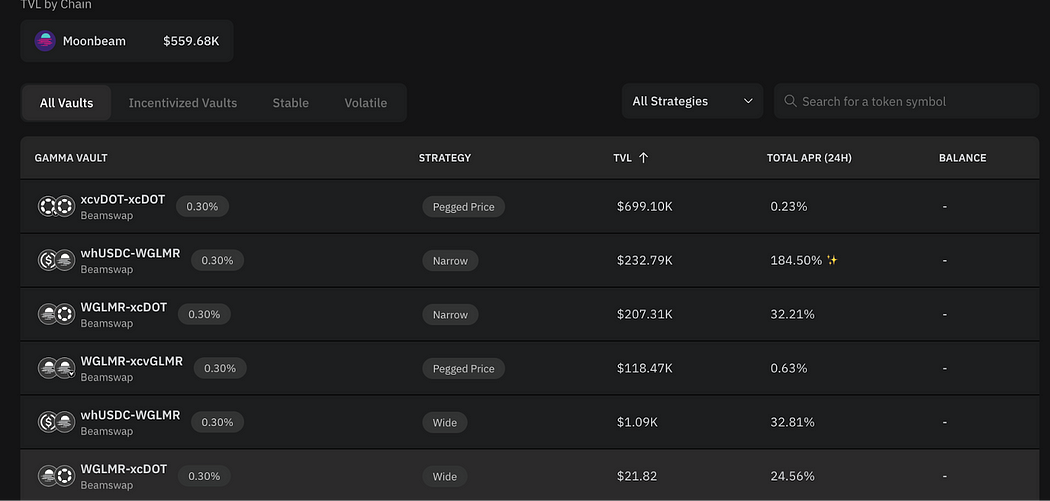Click the Moonbeam chain logo icon
This screenshot has height=501, width=1050.
point(45,41)
